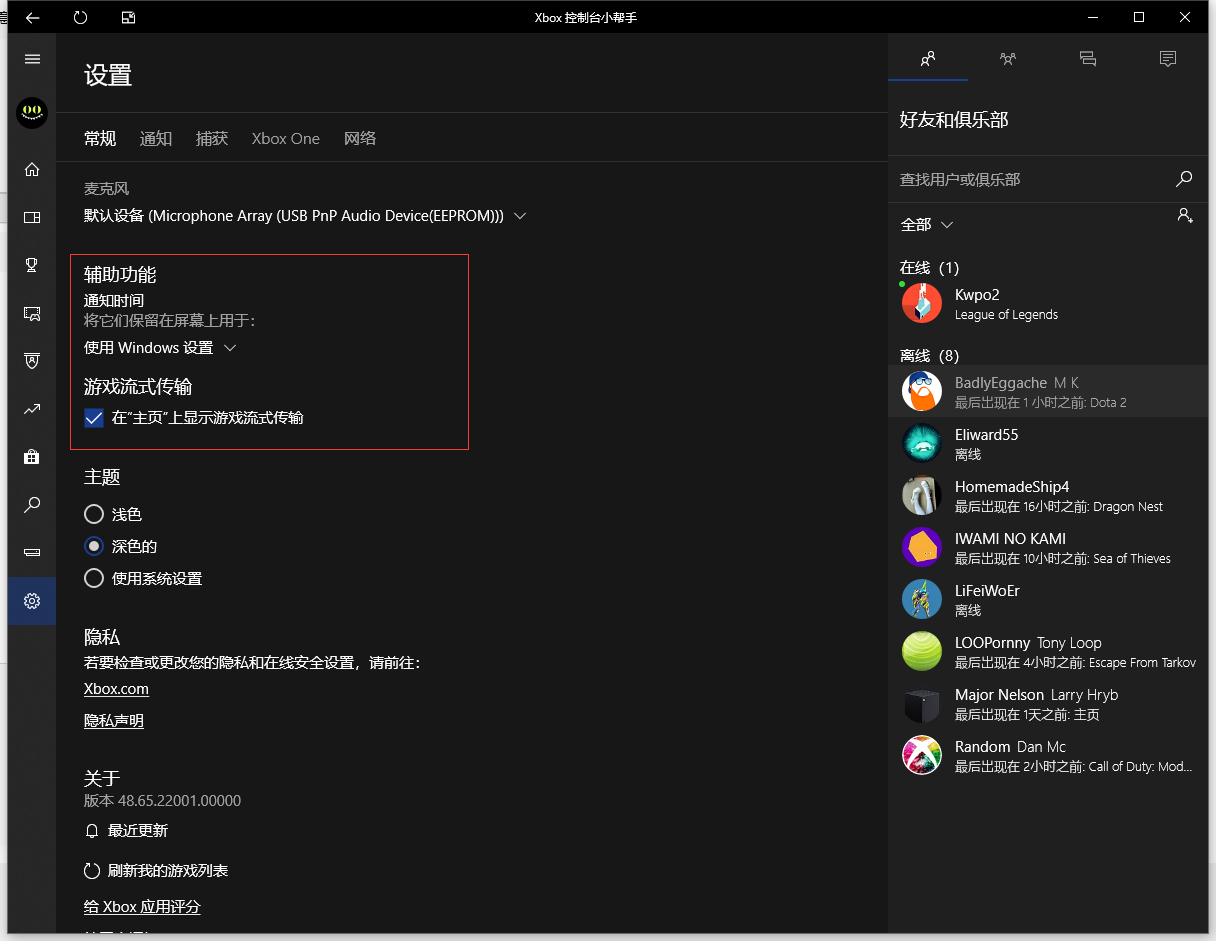The height and width of the screenshot is (941, 1216).
Task: Expand the microphone 默认设备 dropdown
Action: (x=305, y=216)
